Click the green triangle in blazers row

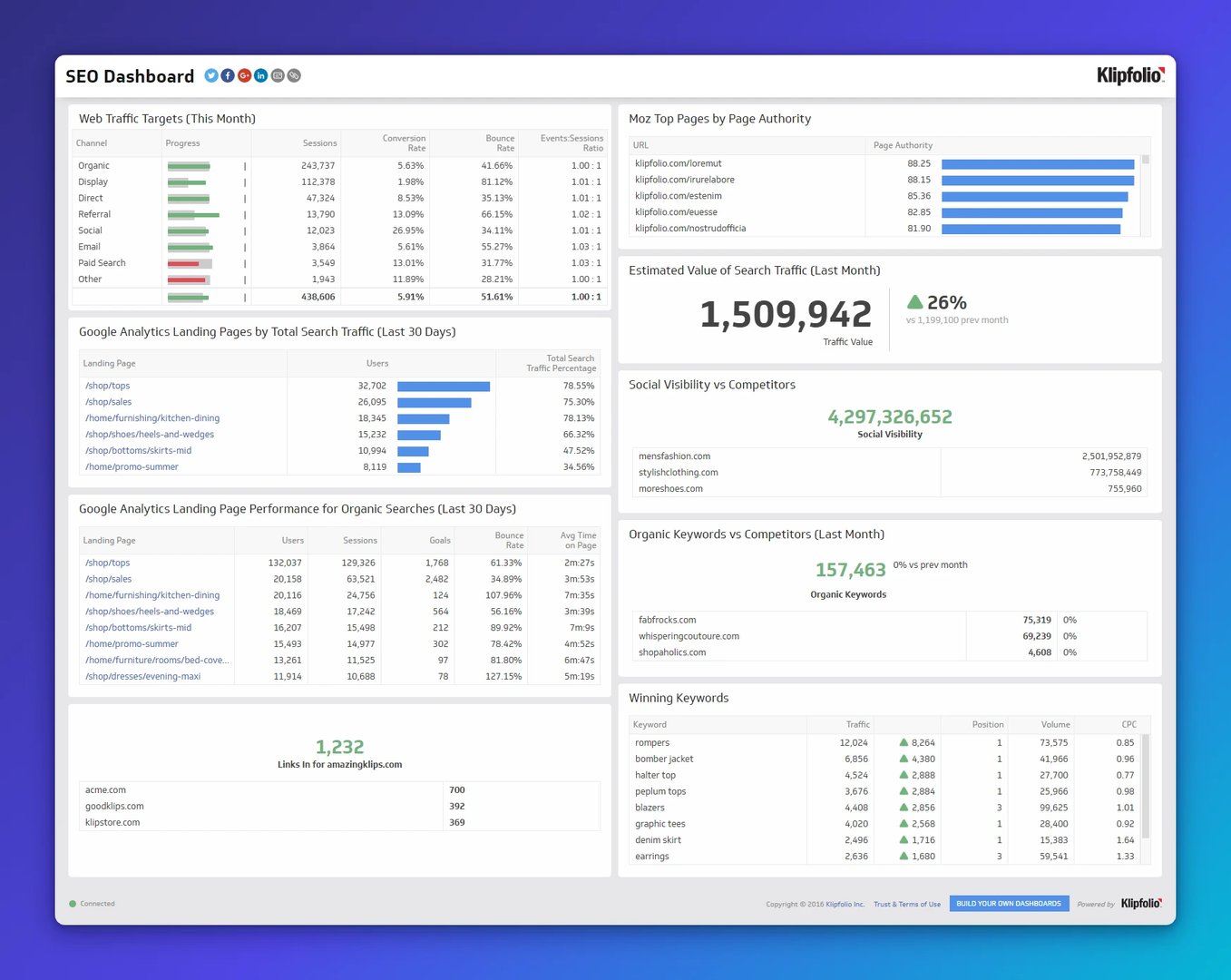904,808
